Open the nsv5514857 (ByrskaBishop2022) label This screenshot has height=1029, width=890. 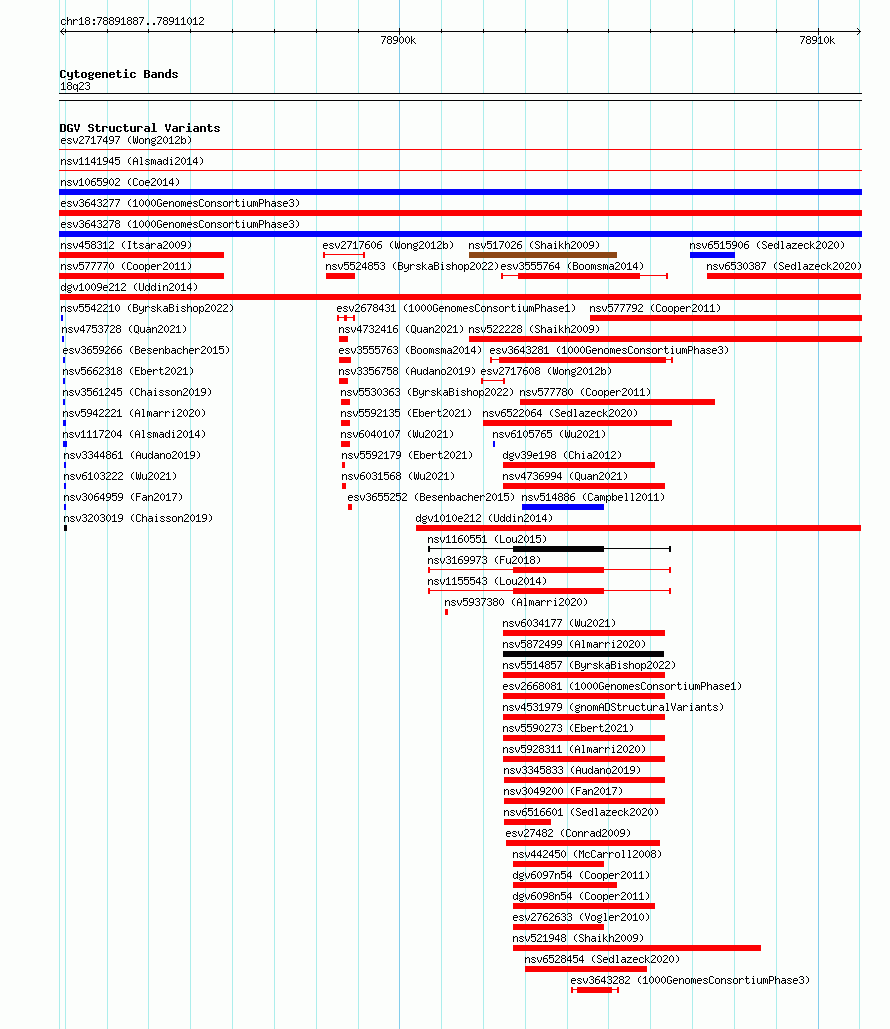589,665
